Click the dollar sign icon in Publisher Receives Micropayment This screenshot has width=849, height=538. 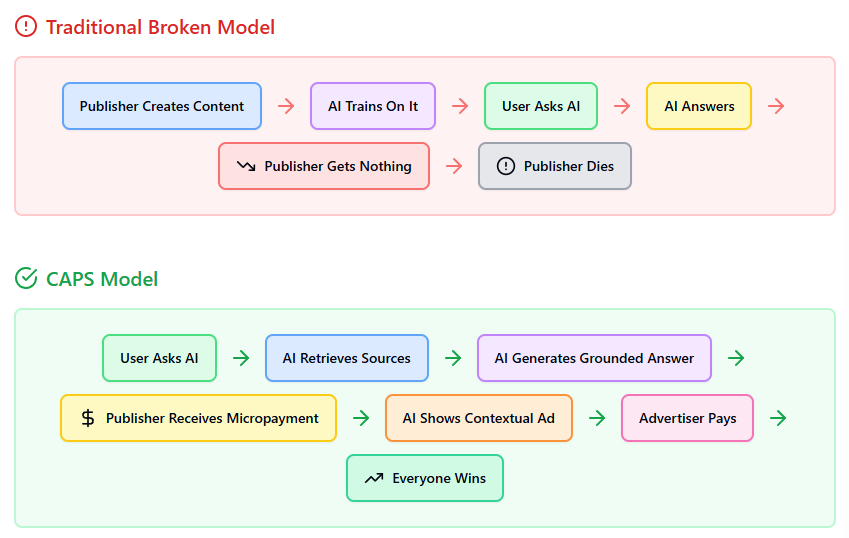click(x=88, y=418)
